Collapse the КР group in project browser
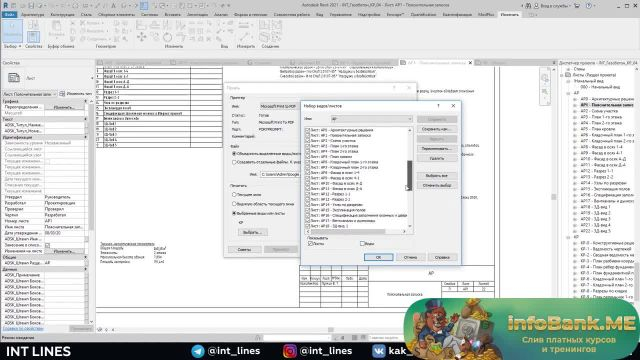 (x=568, y=237)
